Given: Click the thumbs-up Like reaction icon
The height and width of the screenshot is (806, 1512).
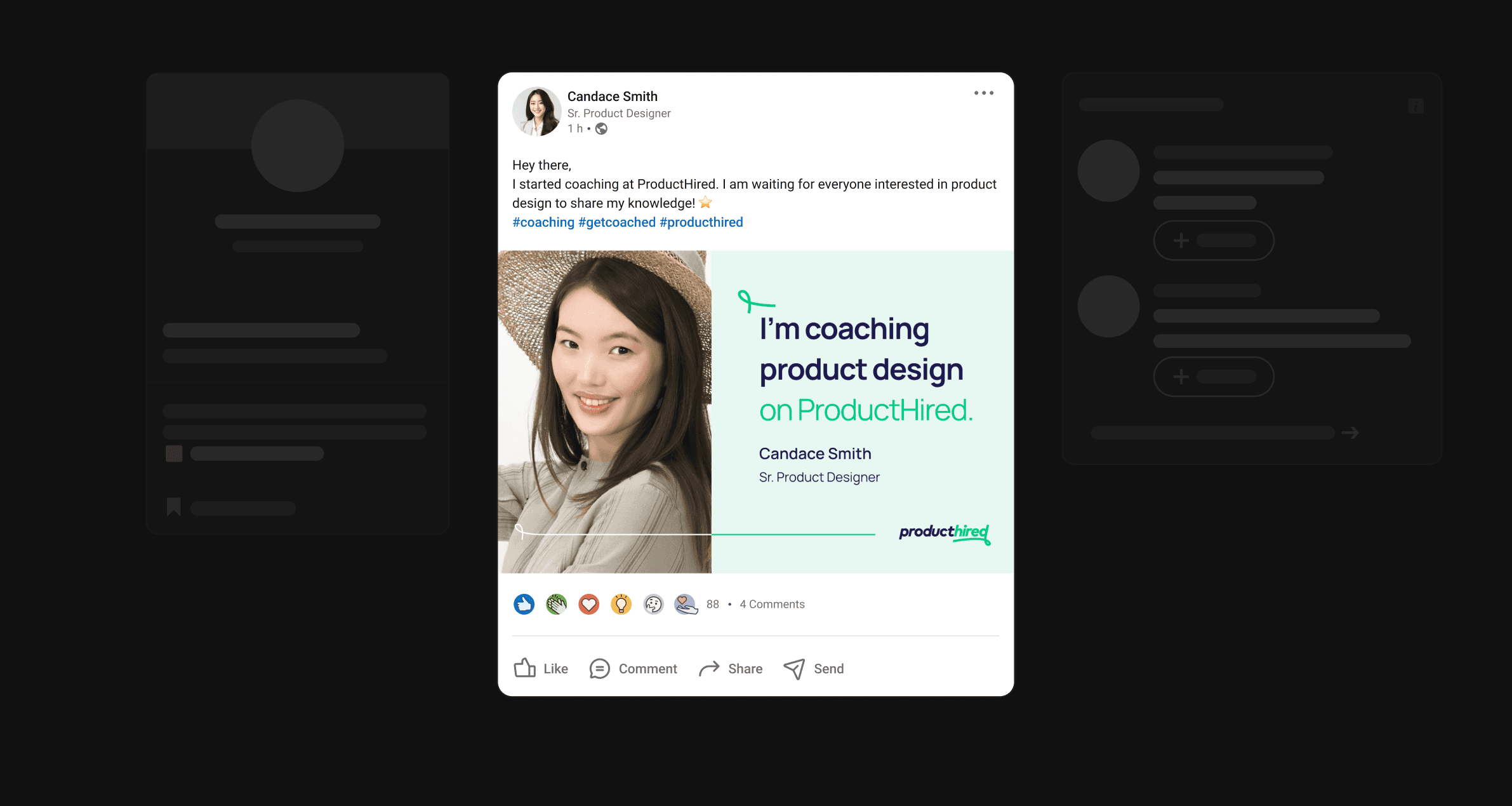Looking at the screenshot, I should click(524, 604).
